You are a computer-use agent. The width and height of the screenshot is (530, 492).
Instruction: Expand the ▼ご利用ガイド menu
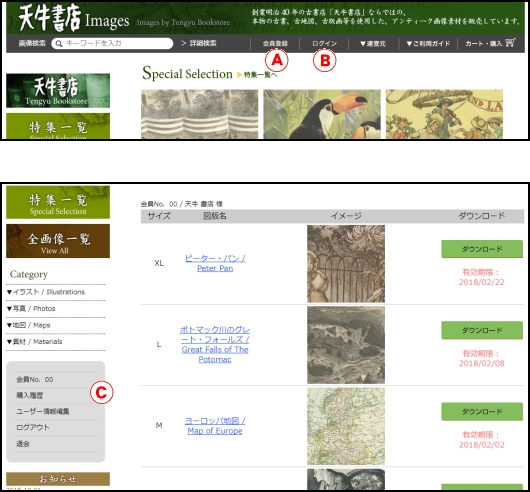click(x=428, y=44)
